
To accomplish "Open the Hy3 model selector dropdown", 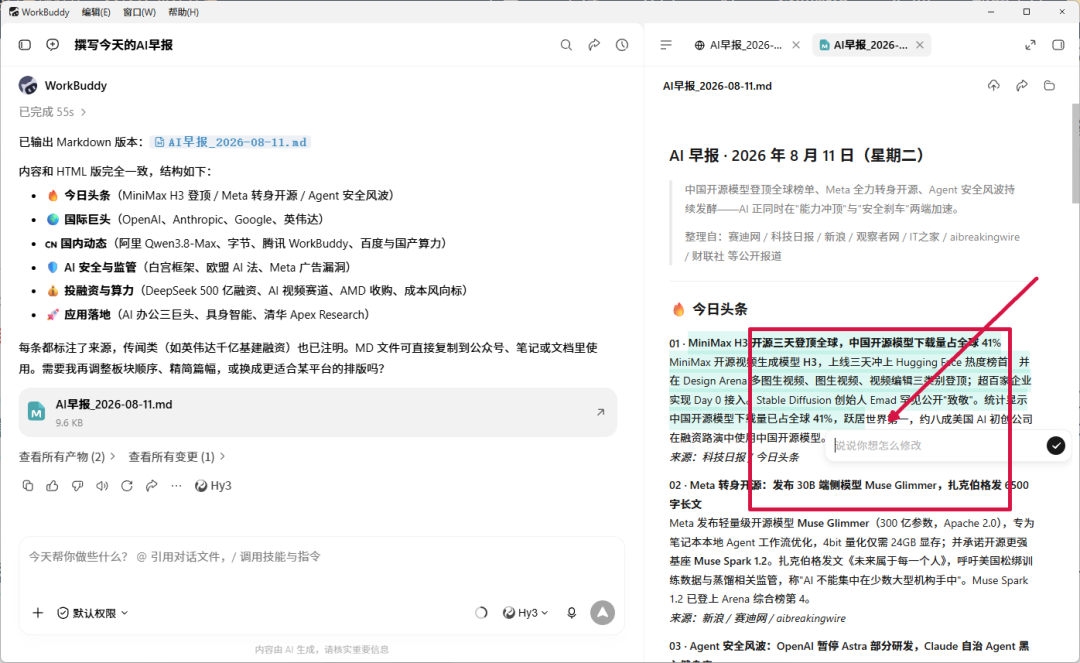I will point(526,613).
